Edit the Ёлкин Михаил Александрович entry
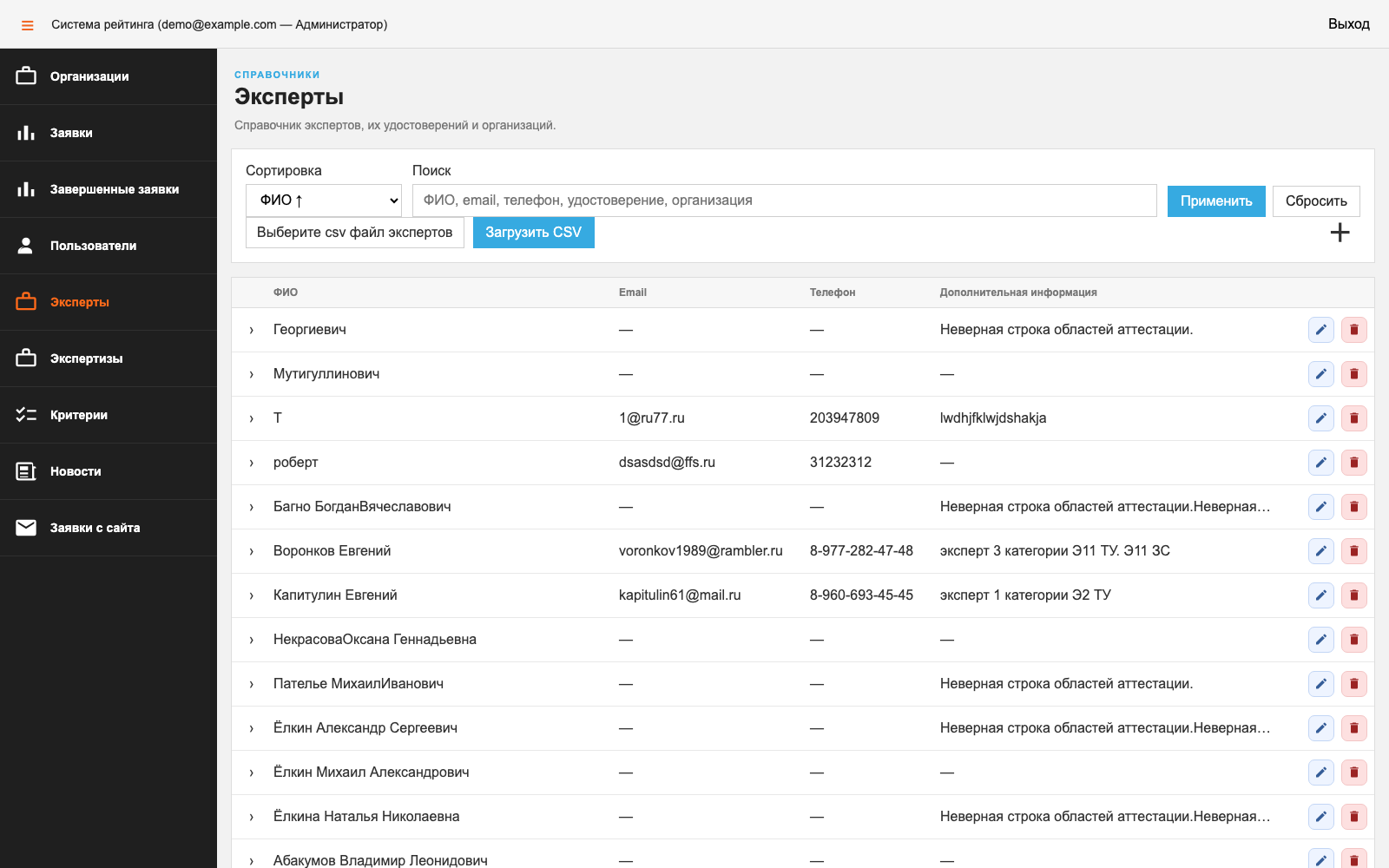Viewport: 1389px width, 868px height. (1320, 773)
